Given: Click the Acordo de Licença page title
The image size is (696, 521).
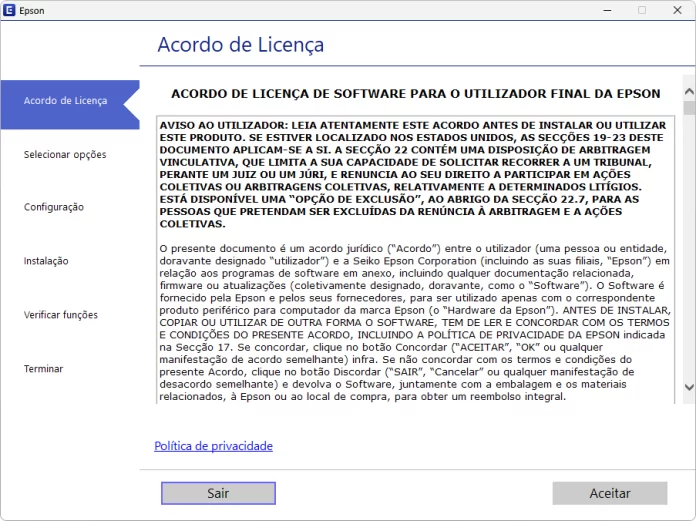Looking at the screenshot, I should [x=241, y=45].
